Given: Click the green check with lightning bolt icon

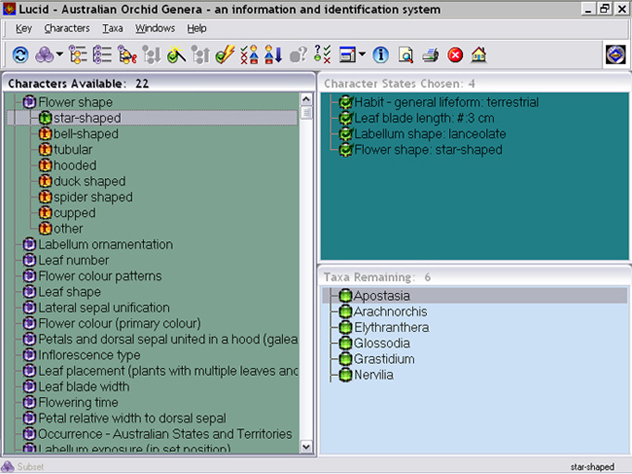Looking at the screenshot, I should [x=225, y=55].
